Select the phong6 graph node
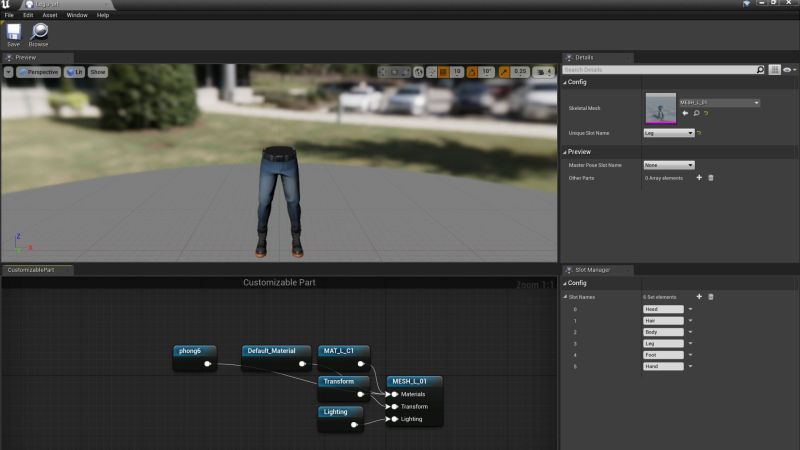This screenshot has height=450, width=800. coord(195,358)
